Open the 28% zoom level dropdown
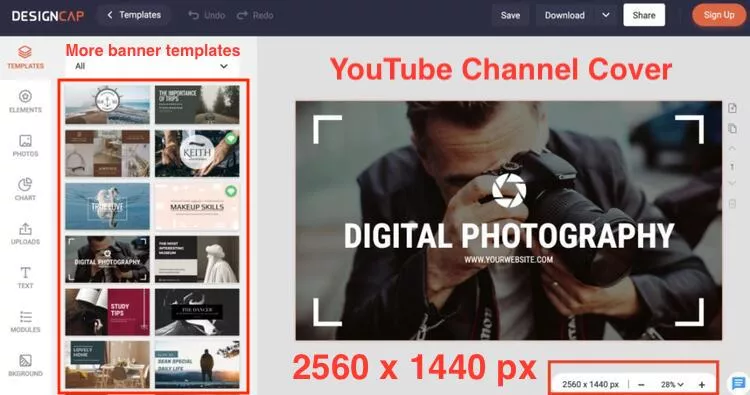 pos(672,384)
